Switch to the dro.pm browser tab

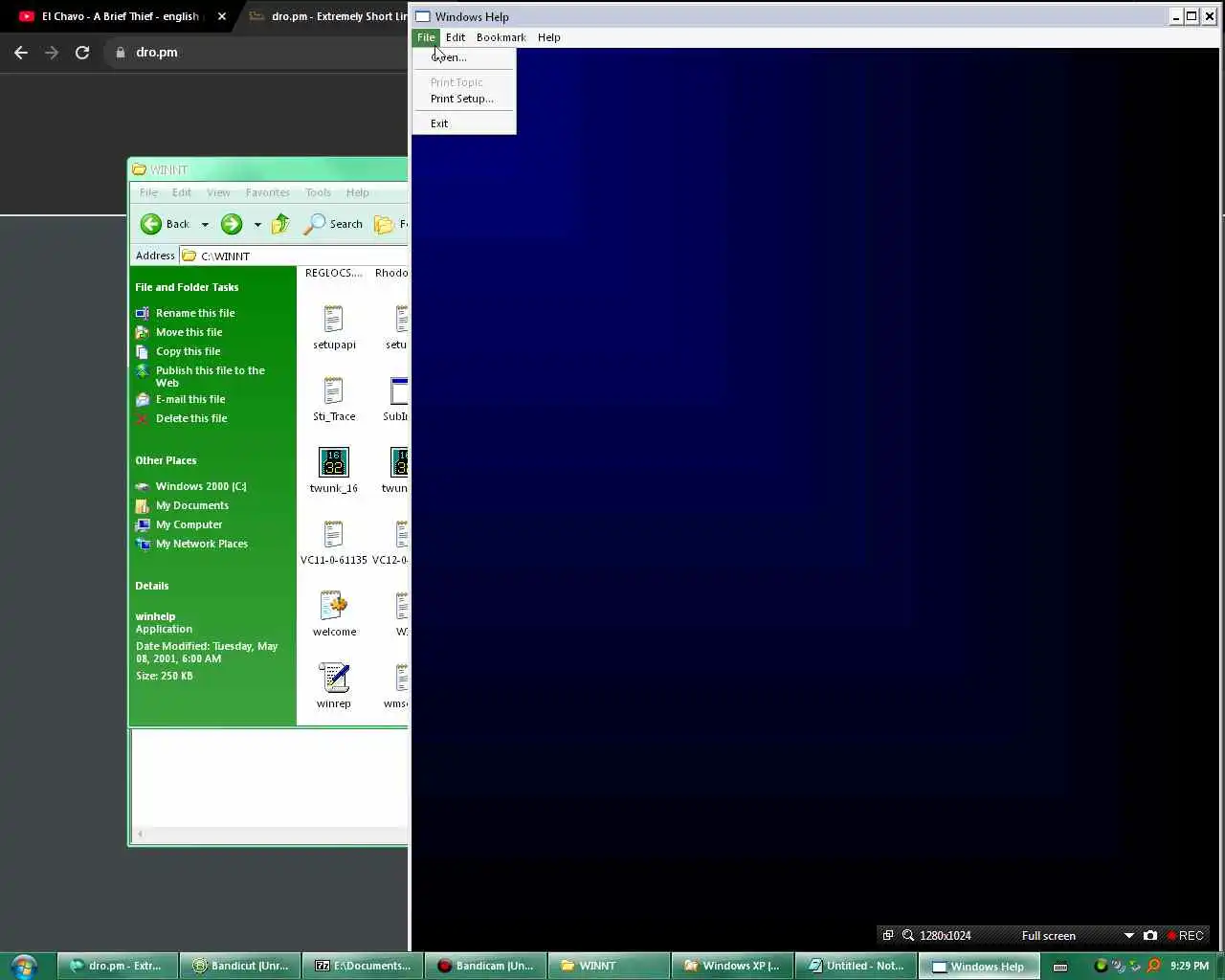pos(325,16)
